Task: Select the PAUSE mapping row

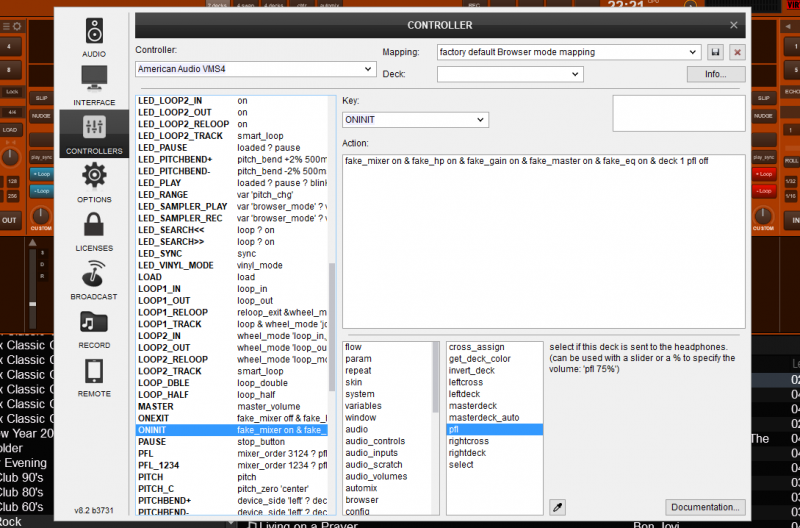Action: (x=232, y=442)
